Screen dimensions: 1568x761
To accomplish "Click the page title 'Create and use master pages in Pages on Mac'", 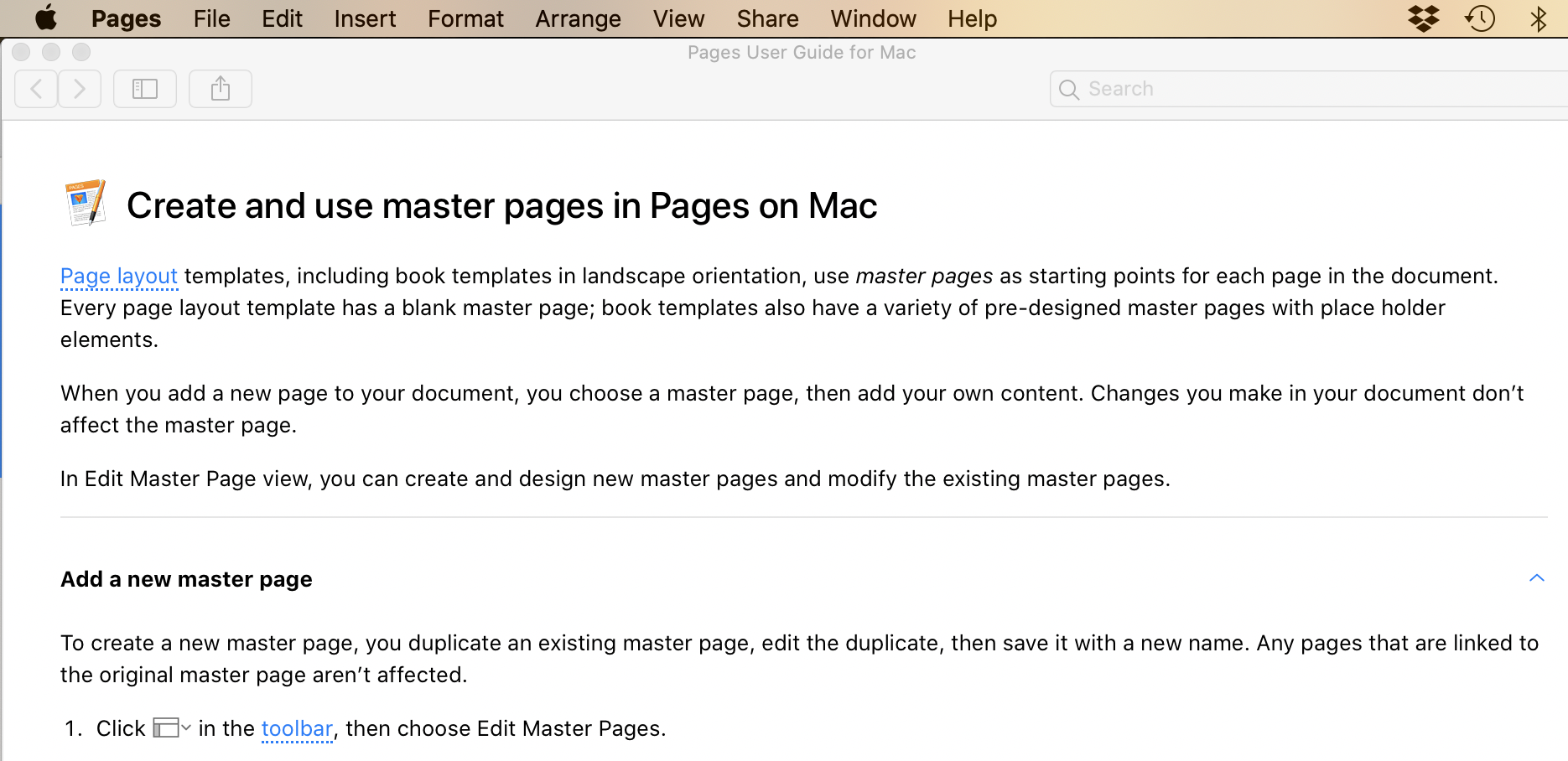I will coord(501,206).
